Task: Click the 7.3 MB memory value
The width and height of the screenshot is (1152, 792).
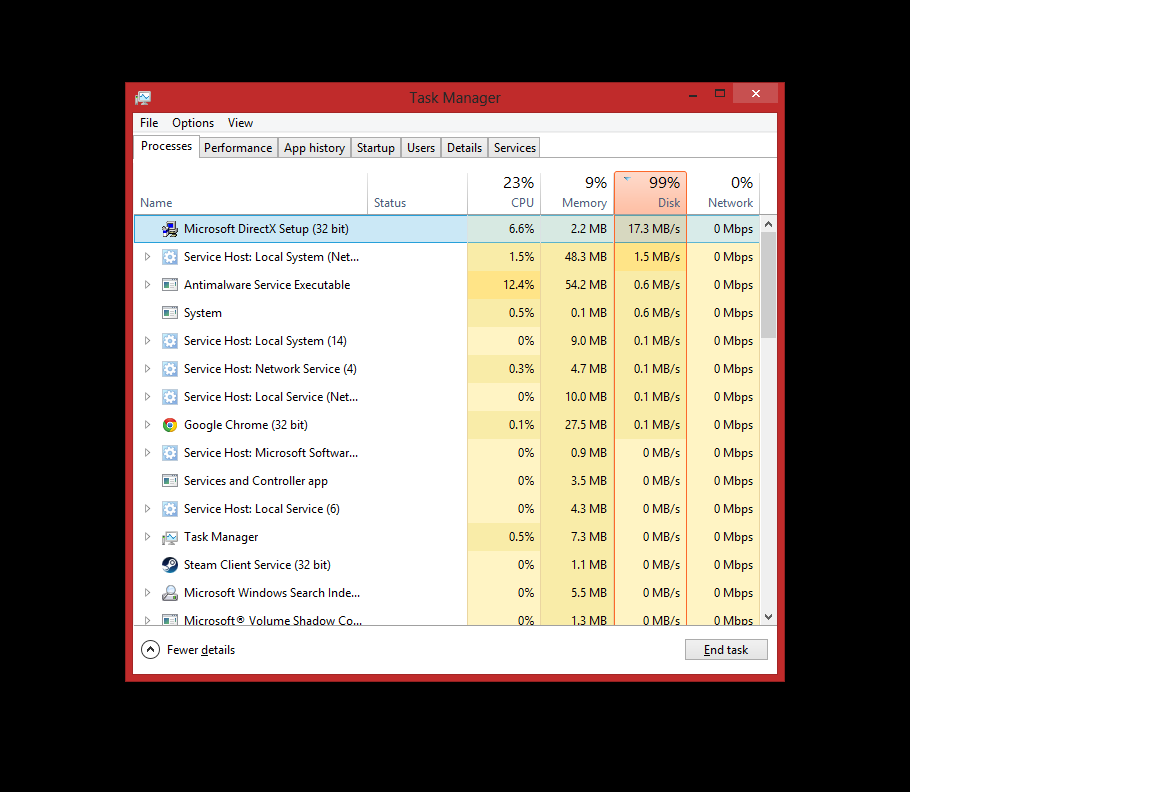Action: pyautogui.click(x=588, y=537)
